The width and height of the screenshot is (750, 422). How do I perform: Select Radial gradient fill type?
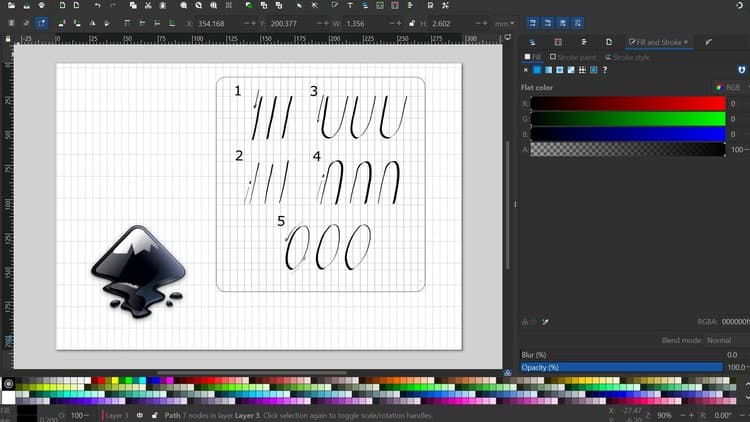560,70
